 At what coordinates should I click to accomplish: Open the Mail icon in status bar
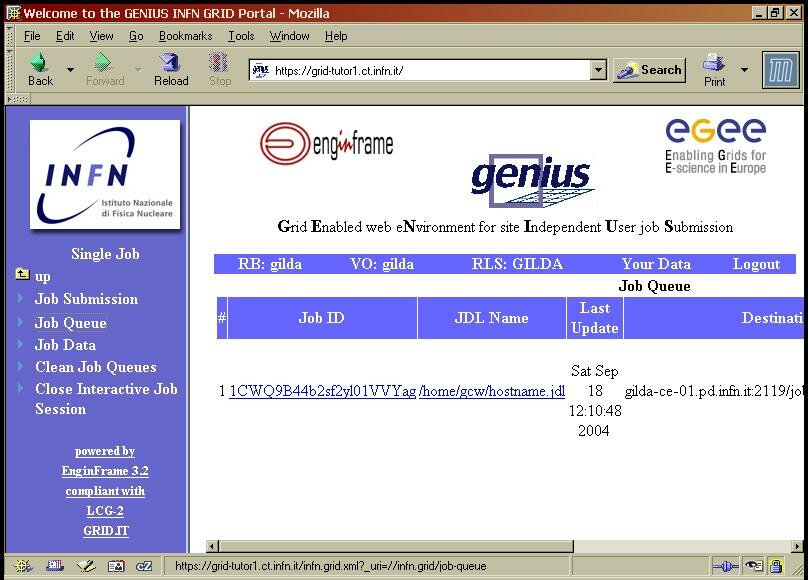click(54, 566)
